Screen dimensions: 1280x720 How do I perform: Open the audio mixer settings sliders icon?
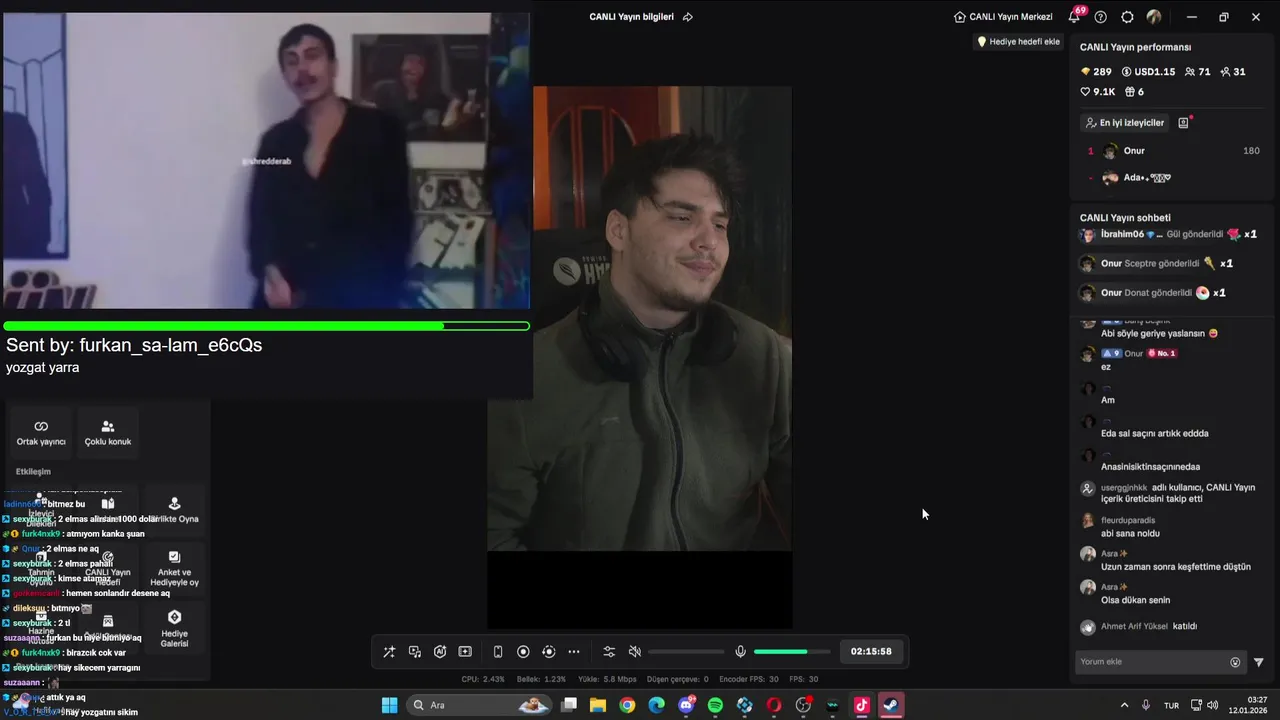click(609, 652)
